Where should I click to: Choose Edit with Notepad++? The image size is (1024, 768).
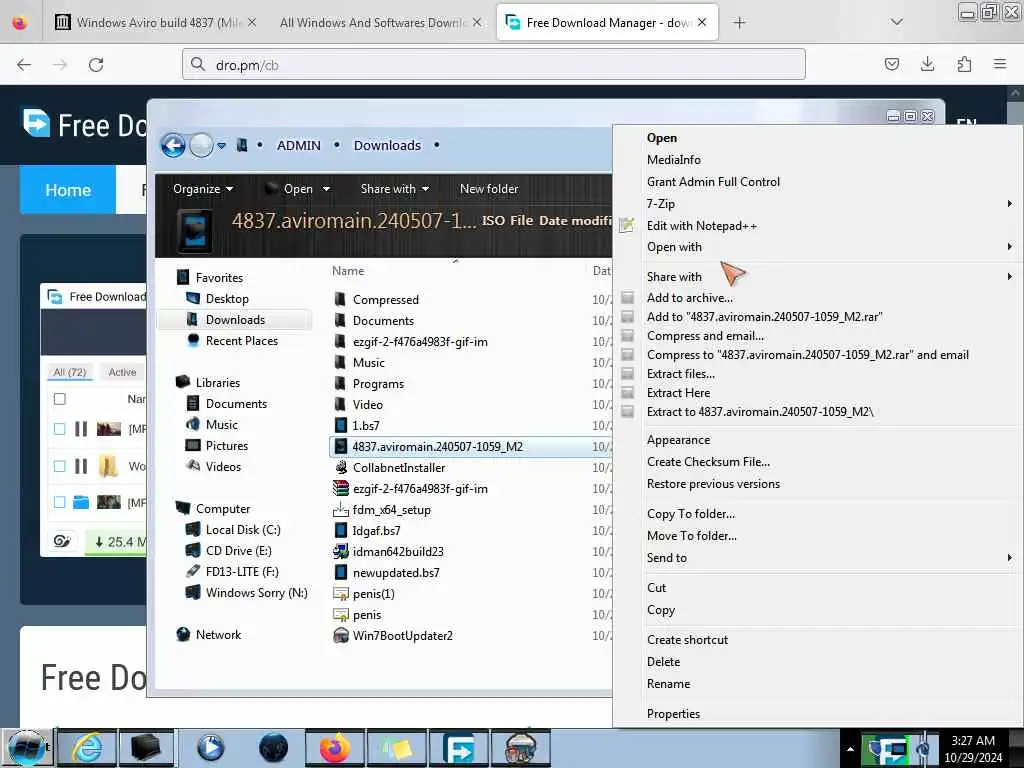(x=701, y=226)
